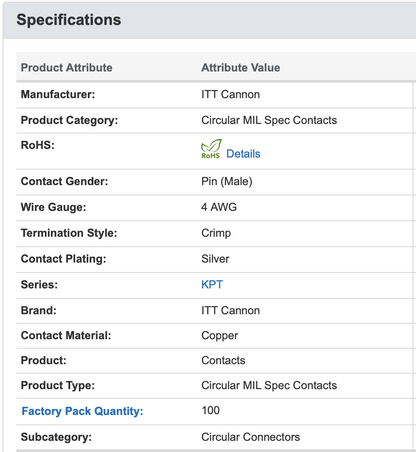Click the Copper contact material value
416x452 pixels.
[219, 335]
